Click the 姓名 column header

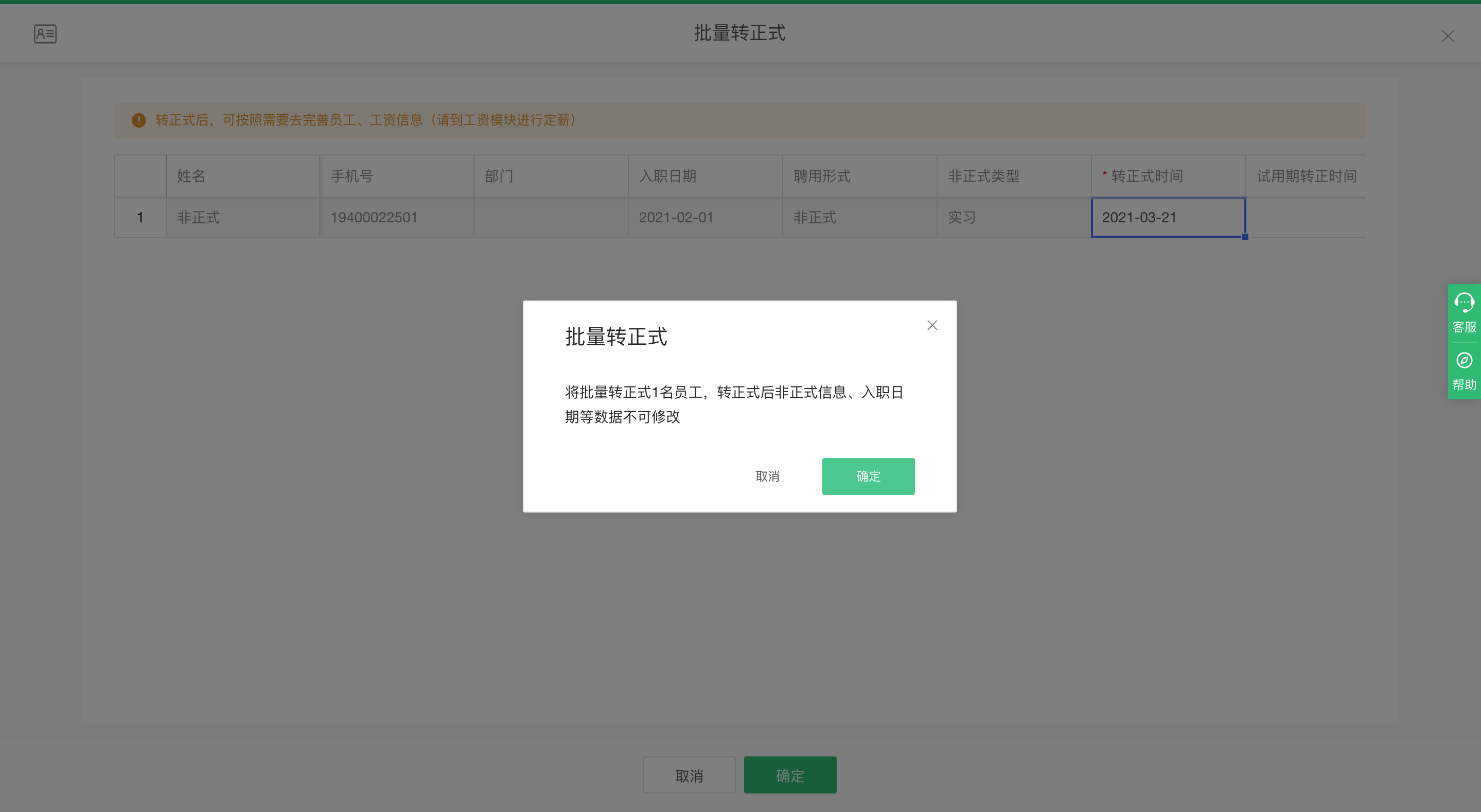pos(242,176)
